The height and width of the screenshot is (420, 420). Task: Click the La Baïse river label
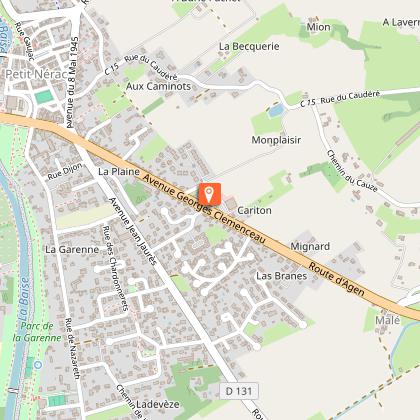[x=24, y=299]
